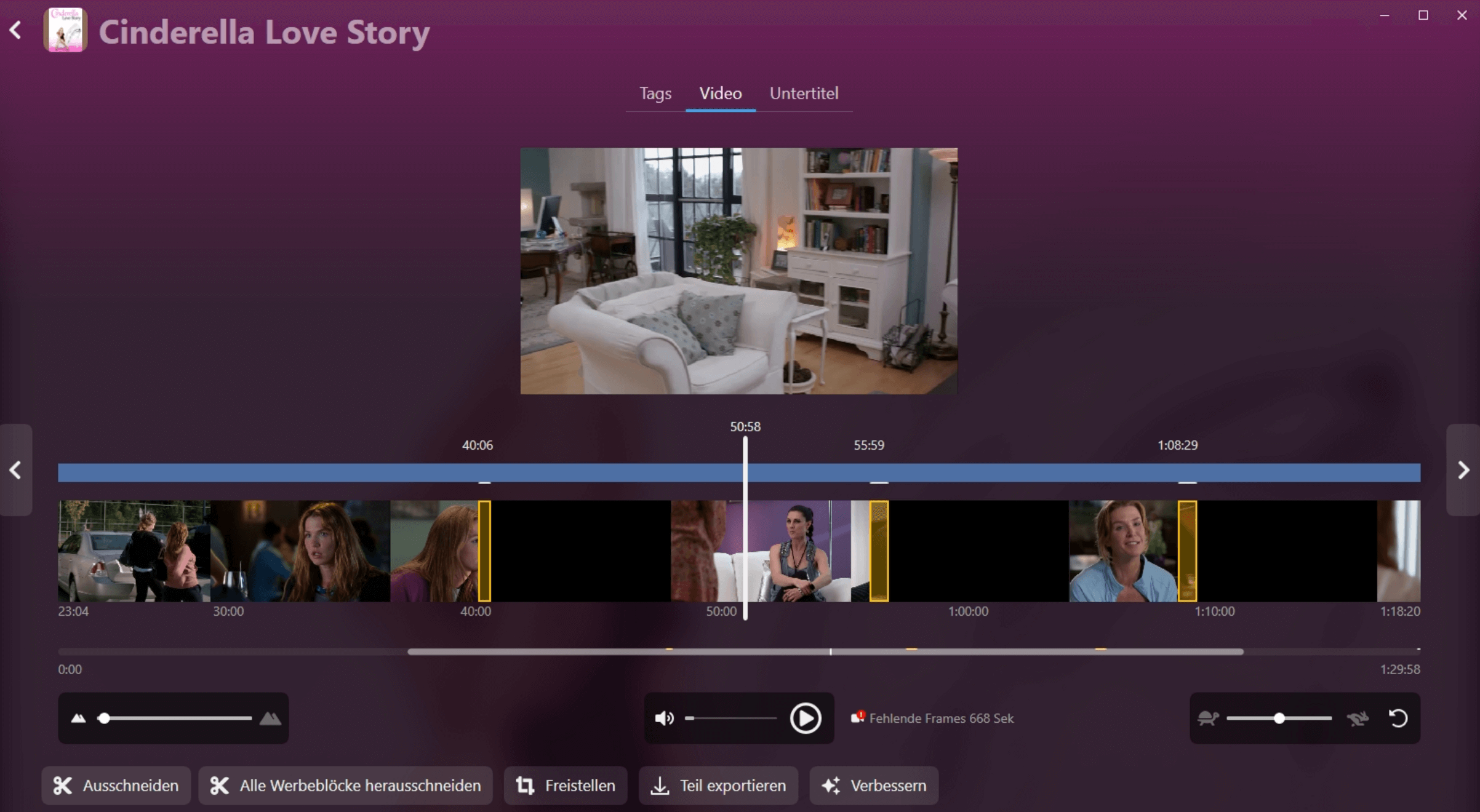
Task: Click the blue timeline range bar
Action: point(739,472)
